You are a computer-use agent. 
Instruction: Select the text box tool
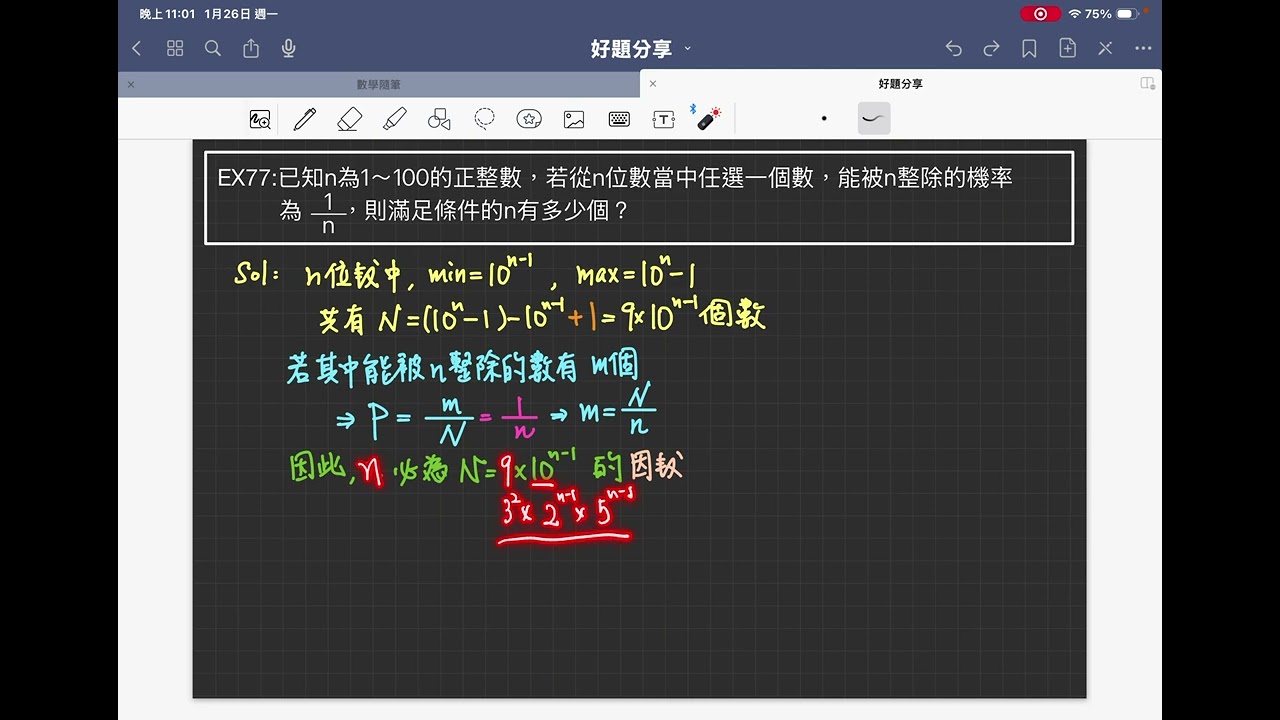(x=664, y=120)
